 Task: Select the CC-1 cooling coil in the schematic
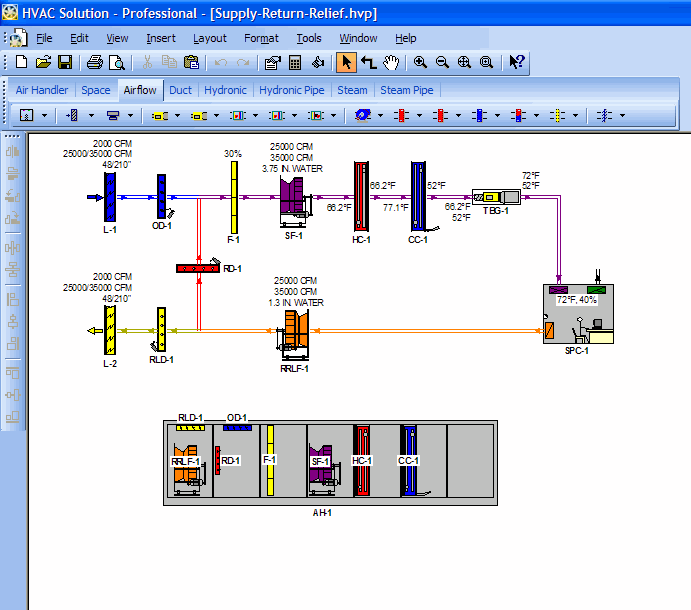click(x=418, y=196)
